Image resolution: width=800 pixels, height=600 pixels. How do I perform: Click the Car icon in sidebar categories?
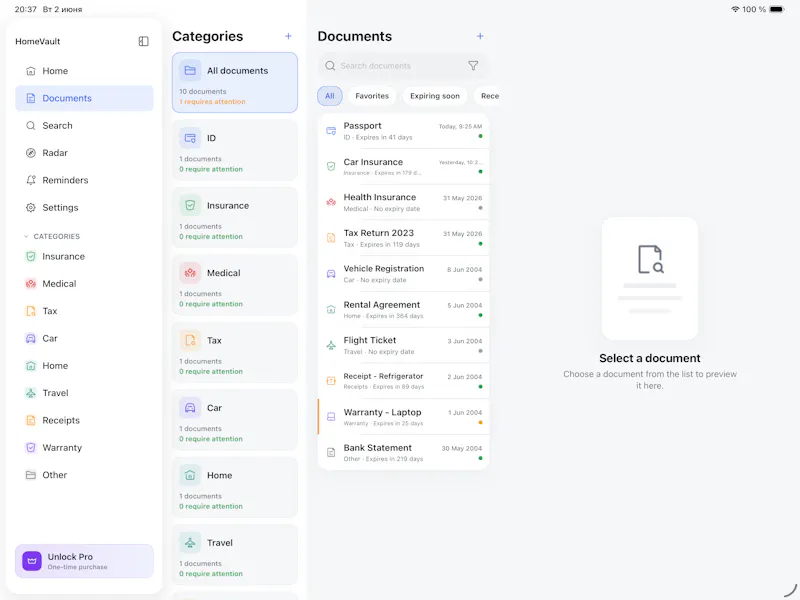[31, 338]
